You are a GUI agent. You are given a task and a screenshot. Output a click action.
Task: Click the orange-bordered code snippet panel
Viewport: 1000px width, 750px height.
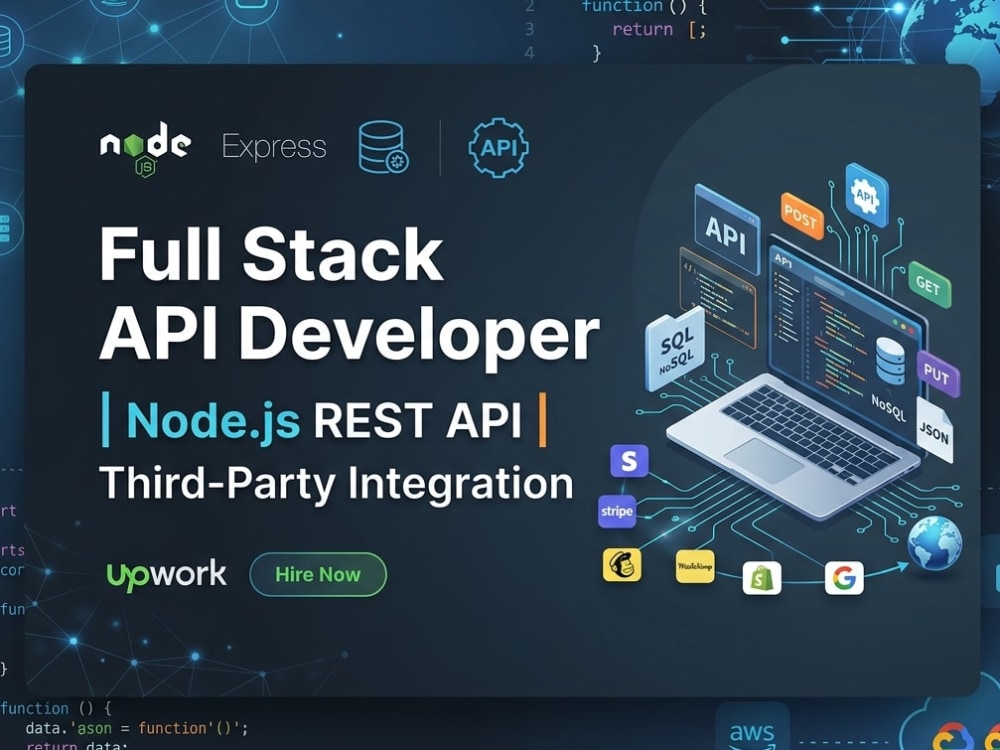pos(718,298)
